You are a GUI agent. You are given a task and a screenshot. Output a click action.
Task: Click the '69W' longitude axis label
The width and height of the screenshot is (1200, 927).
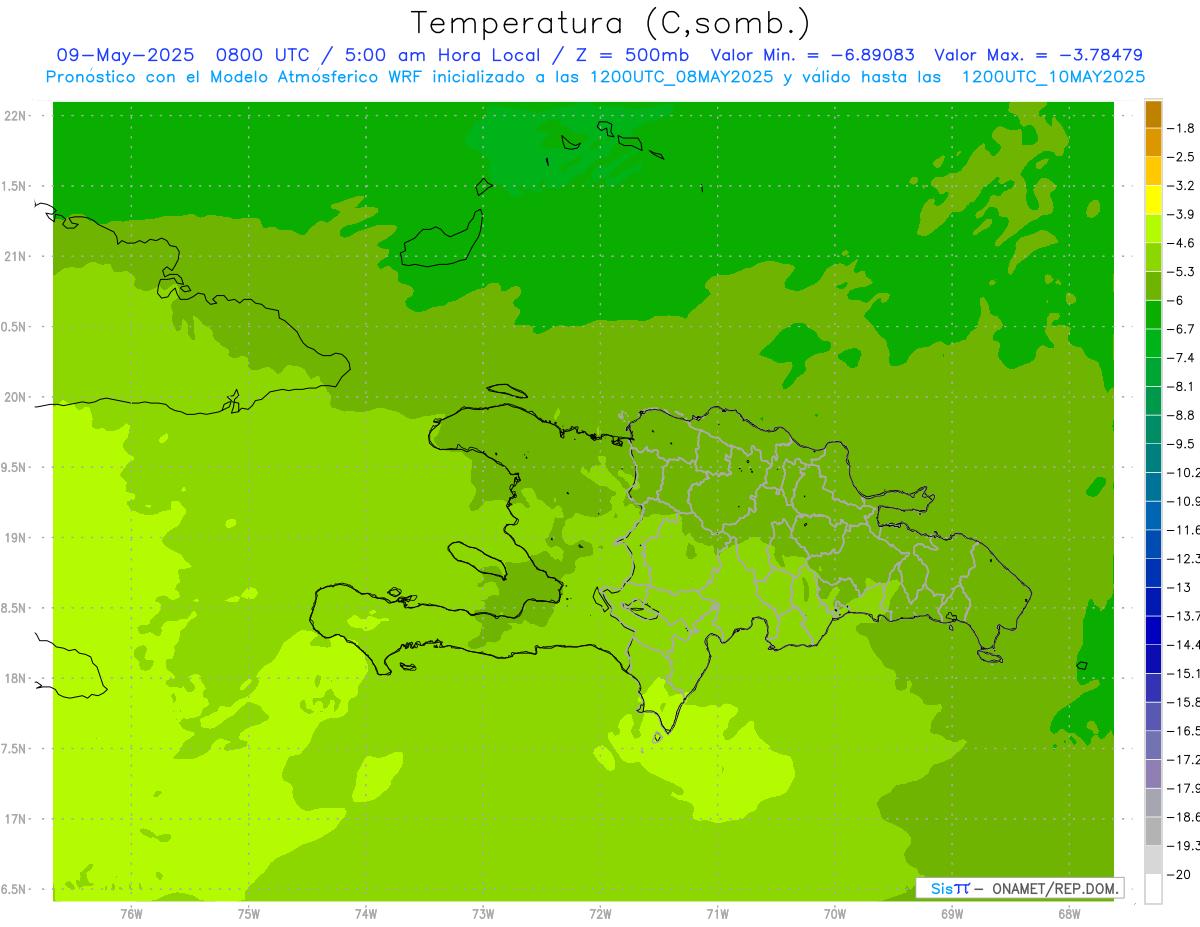point(952,914)
